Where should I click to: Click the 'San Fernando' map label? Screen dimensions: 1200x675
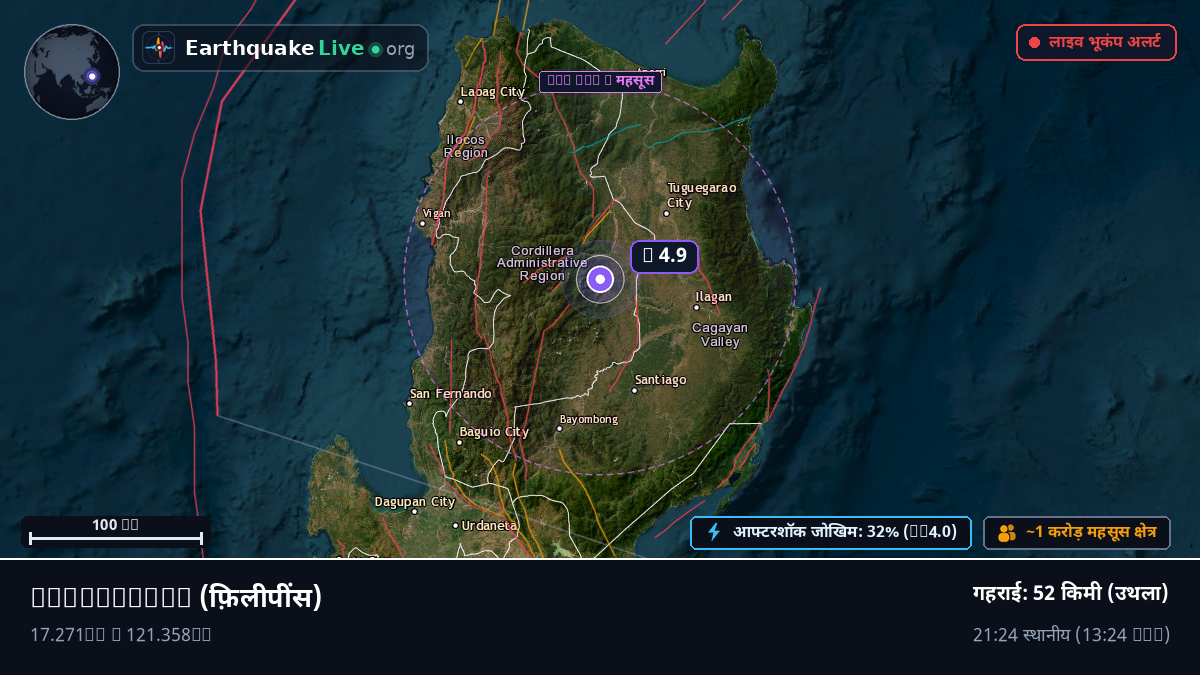pyautogui.click(x=451, y=394)
